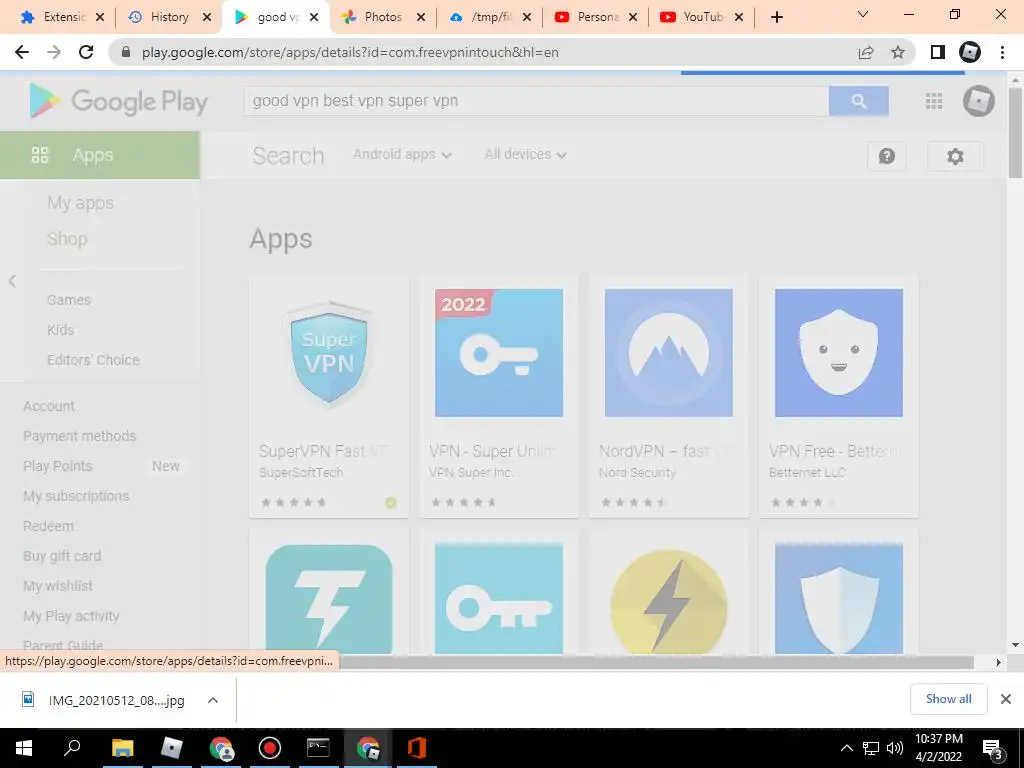Open My subscriptions link

click(x=76, y=496)
